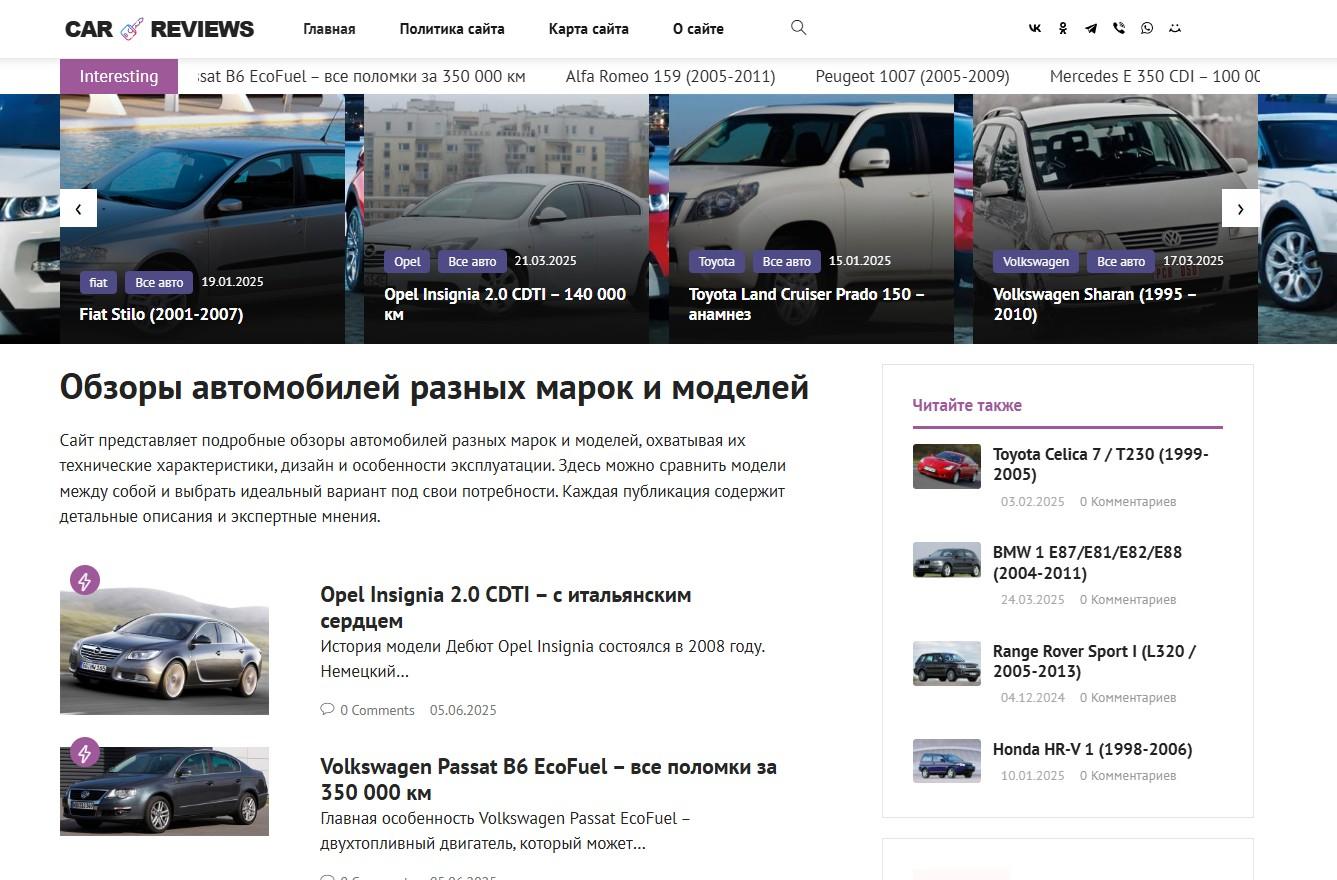Viewport: 1337px width, 880px height.
Task: Open the smiley-face social icon
Action: point(1175,28)
